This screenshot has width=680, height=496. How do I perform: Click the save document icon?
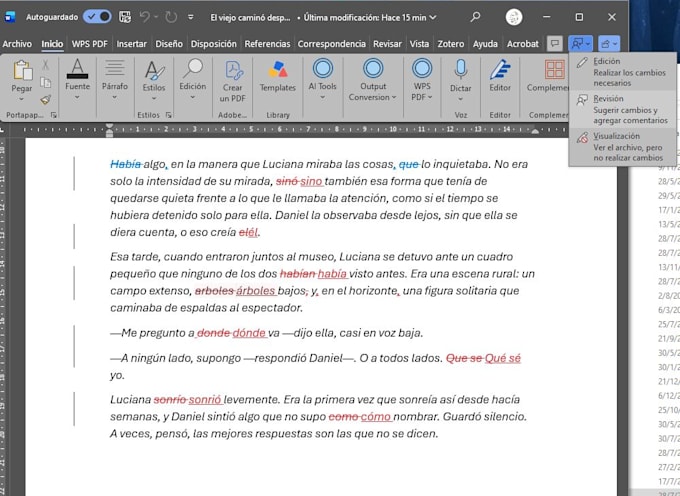[x=125, y=17]
